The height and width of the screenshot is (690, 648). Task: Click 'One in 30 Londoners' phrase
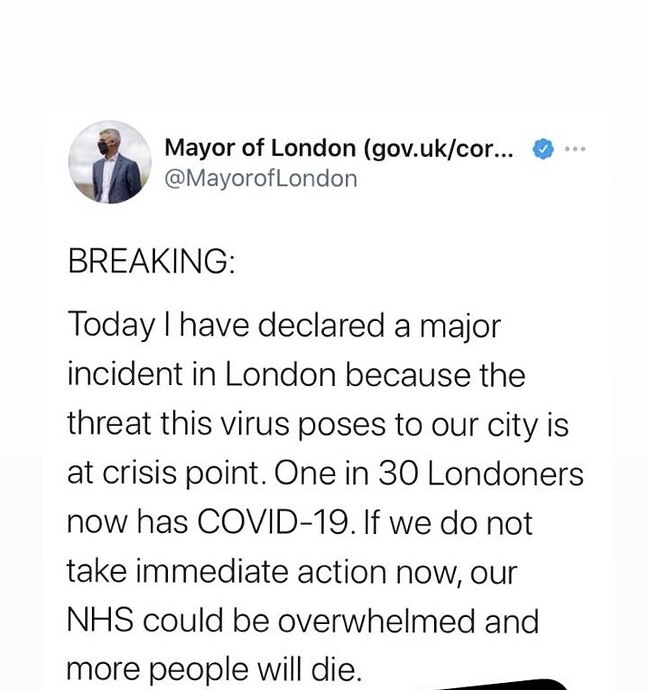coord(429,473)
